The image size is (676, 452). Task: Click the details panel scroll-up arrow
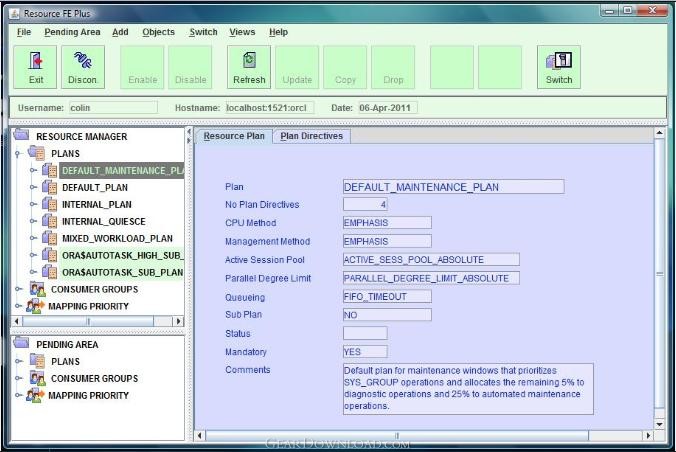click(x=659, y=133)
